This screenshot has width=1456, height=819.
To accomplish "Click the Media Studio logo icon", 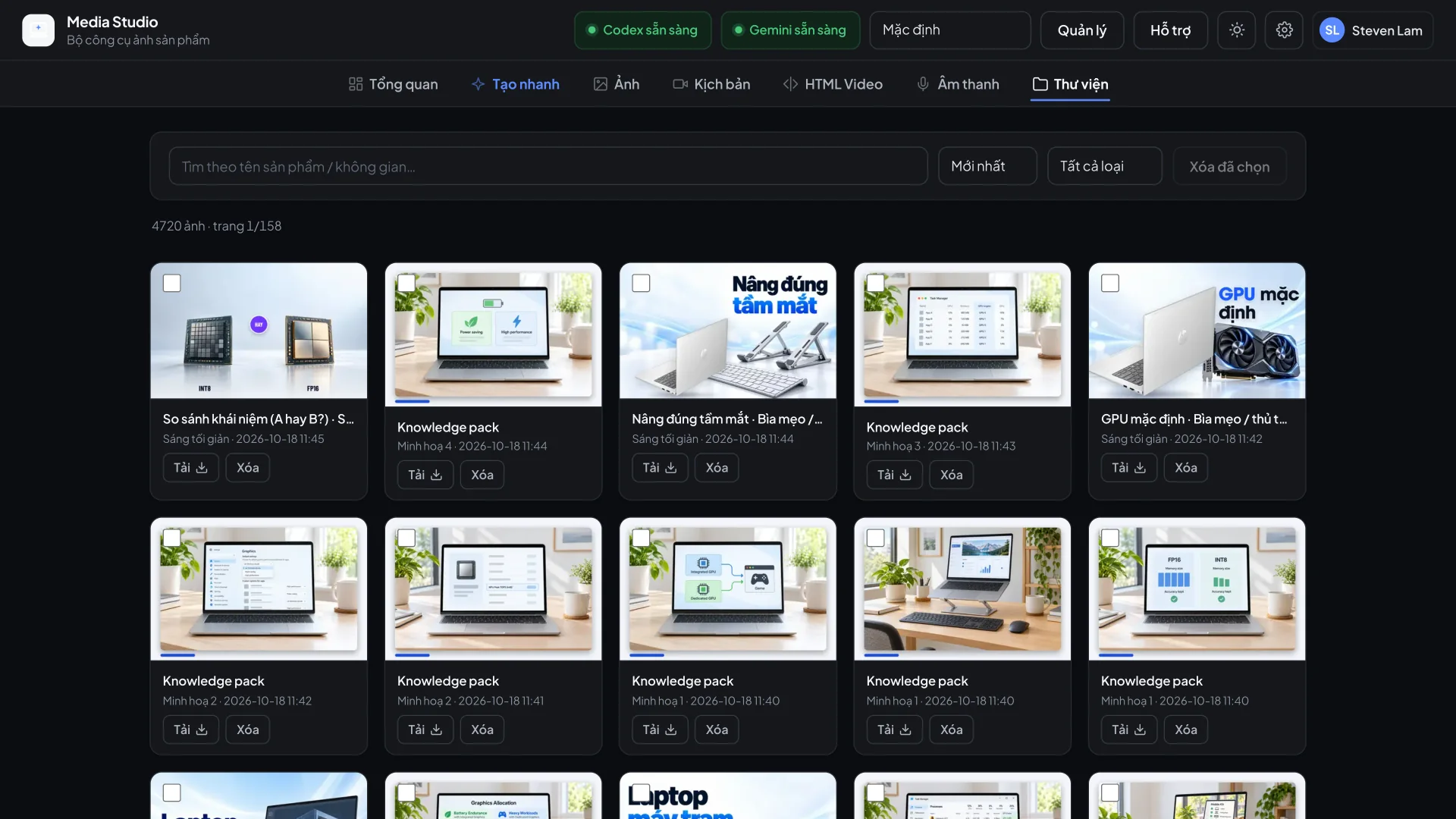I will tap(38, 30).
